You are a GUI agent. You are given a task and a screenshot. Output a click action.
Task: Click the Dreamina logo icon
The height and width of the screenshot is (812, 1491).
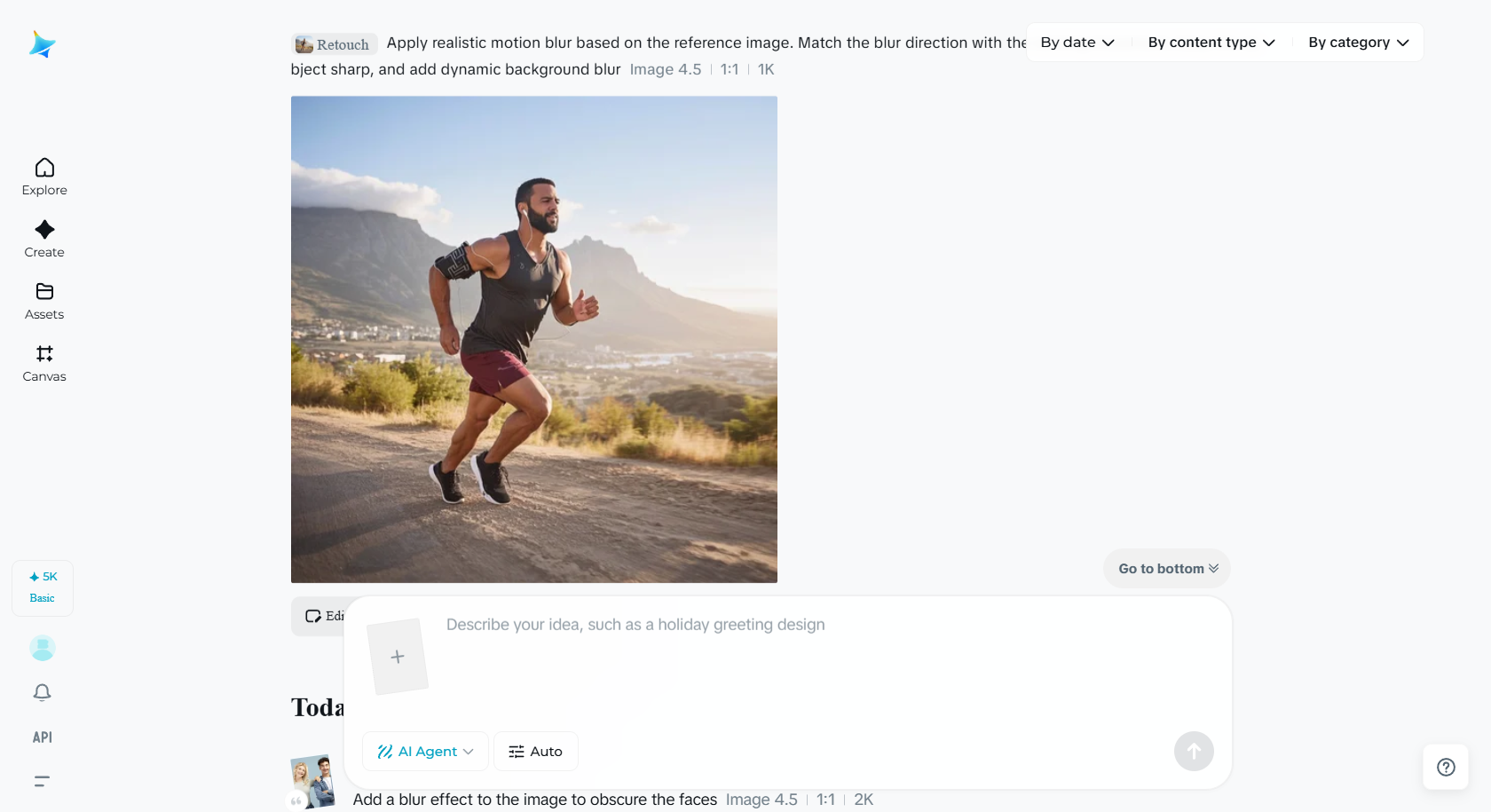(42, 43)
